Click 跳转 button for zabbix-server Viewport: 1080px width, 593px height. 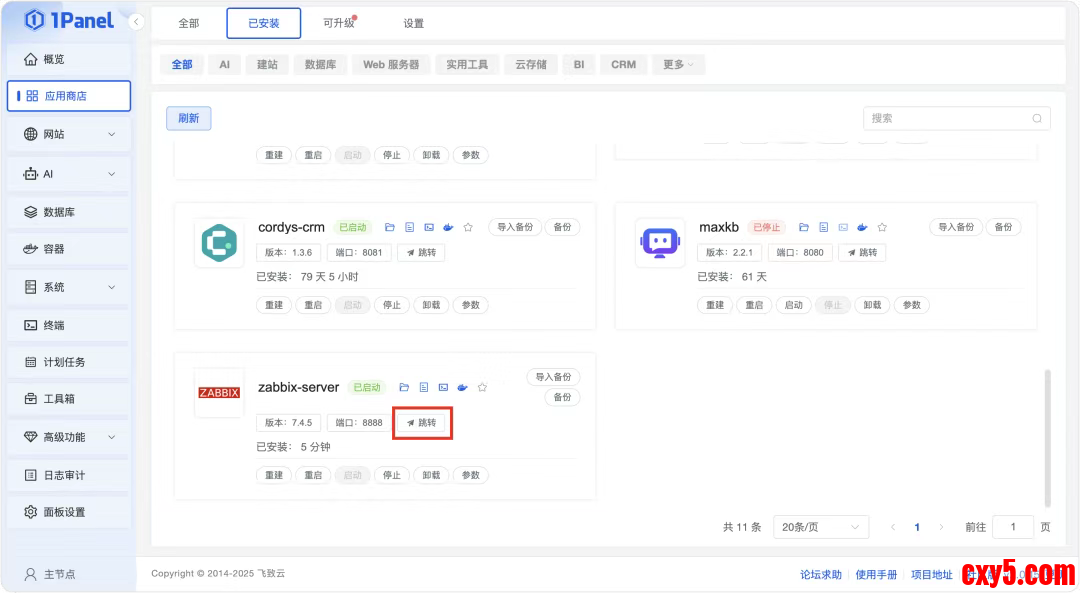422,423
